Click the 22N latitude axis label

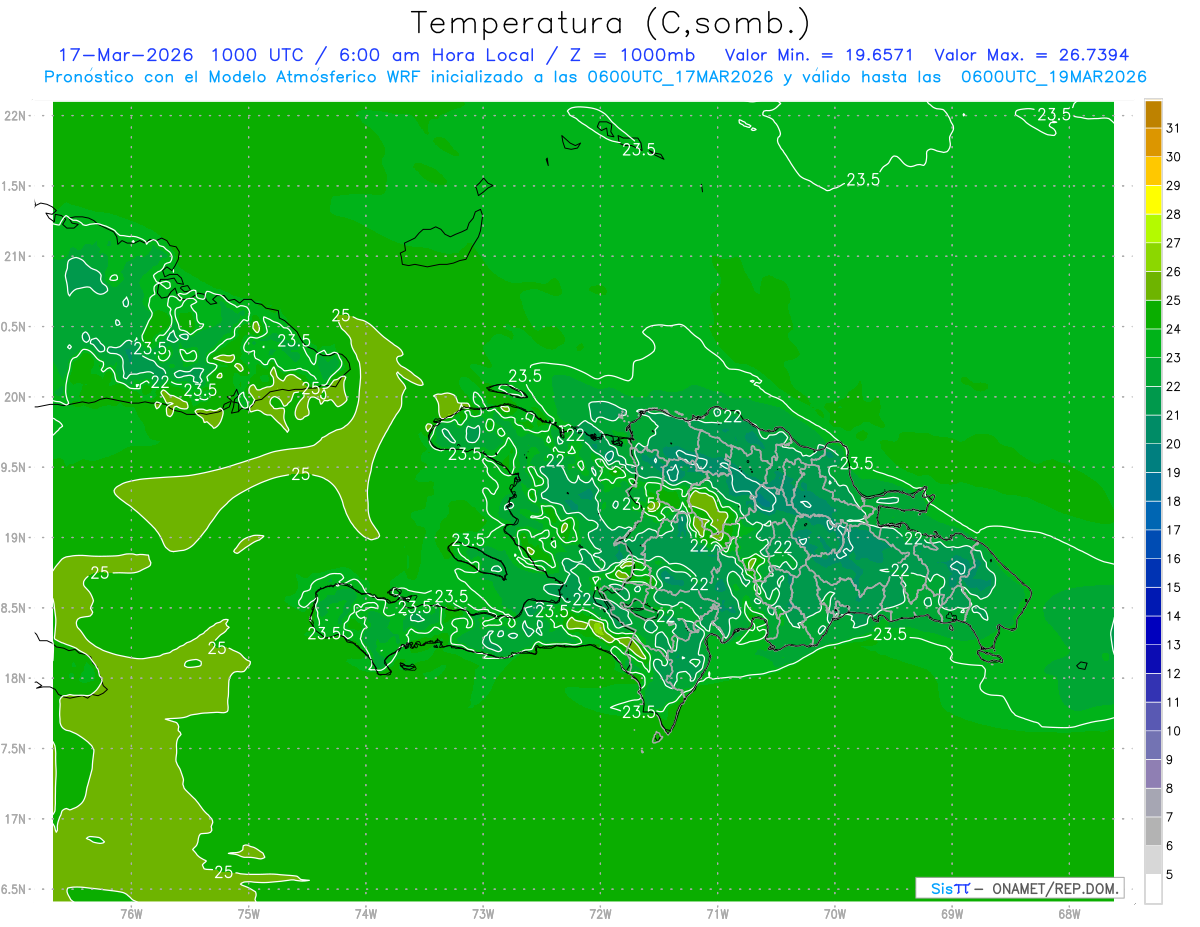[x=17, y=116]
